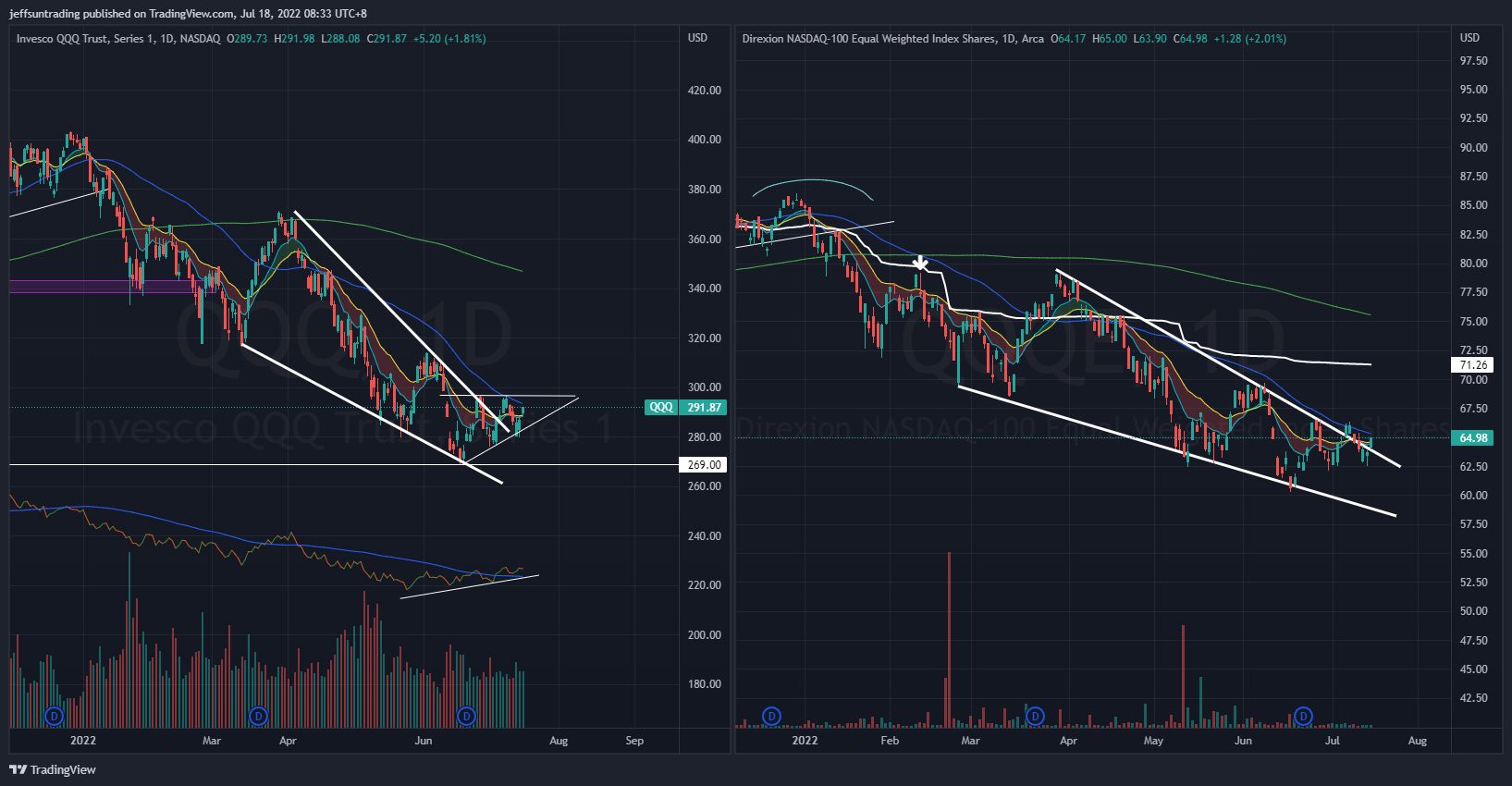Click the 57.50 price axis label
Screen dimensions: 1512x786
(x=1474, y=524)
